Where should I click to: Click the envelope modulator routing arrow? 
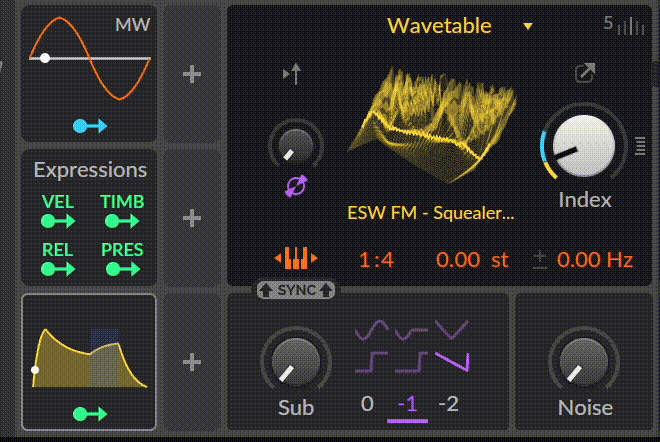click(90, 414)
